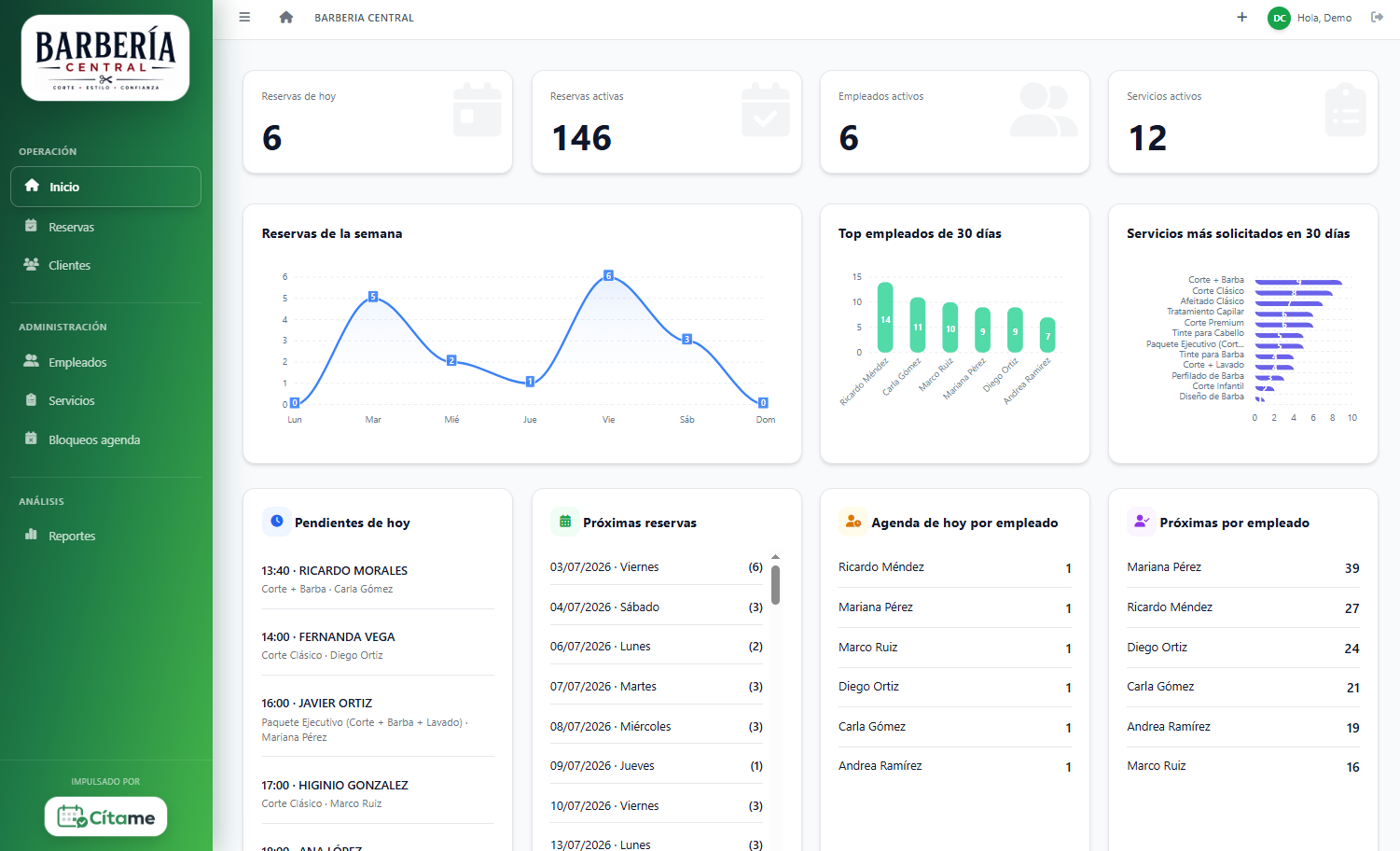Screen dimensions: 1400x851
Task: Click clipboard icon on Servicios activos card
Action: pos(1345,110)
